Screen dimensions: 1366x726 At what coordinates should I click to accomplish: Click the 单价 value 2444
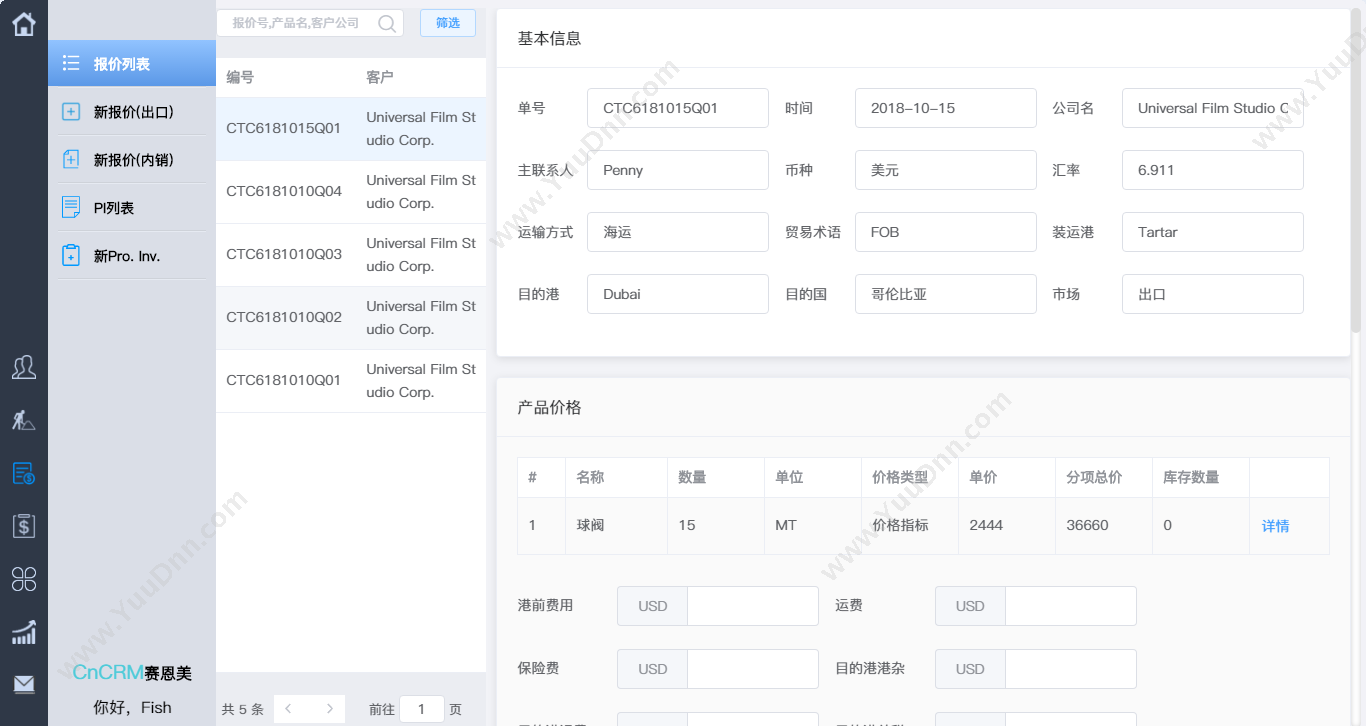(x=986, y=525)
